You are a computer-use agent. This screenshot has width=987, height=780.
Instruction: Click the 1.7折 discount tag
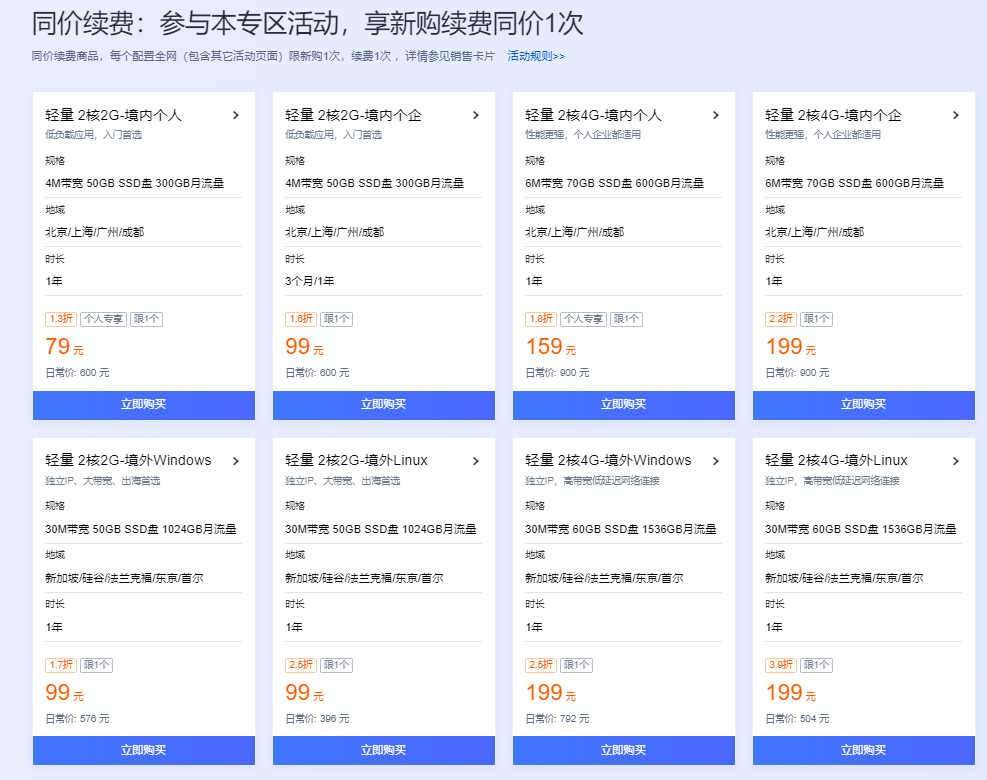pos(61,665)
